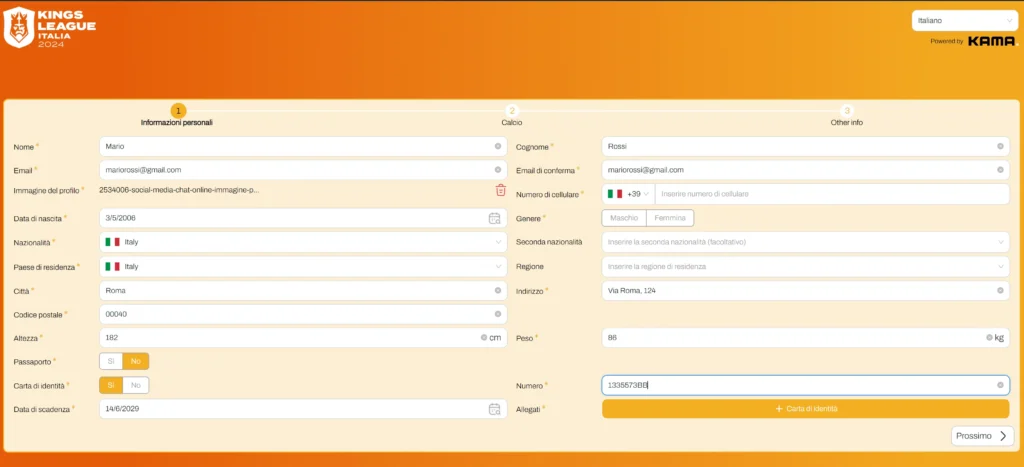Viewport: 1024px width, 467px height.
Task: Open the Regione dropdown
Action: [x=805, y=266]
